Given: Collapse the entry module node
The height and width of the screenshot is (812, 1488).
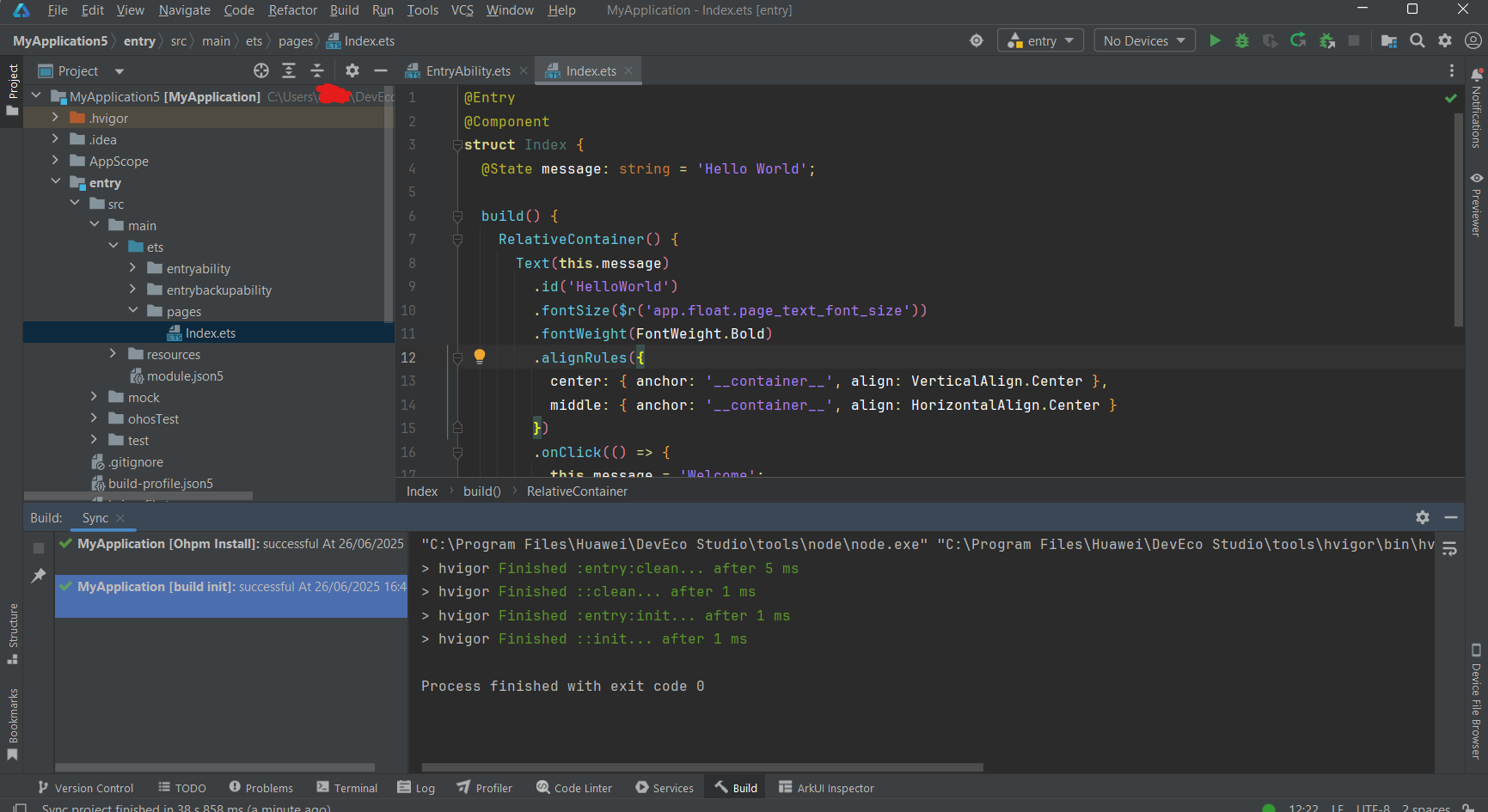Looking at the screenshot, I should pyautogui.click(x=55, y=182).
